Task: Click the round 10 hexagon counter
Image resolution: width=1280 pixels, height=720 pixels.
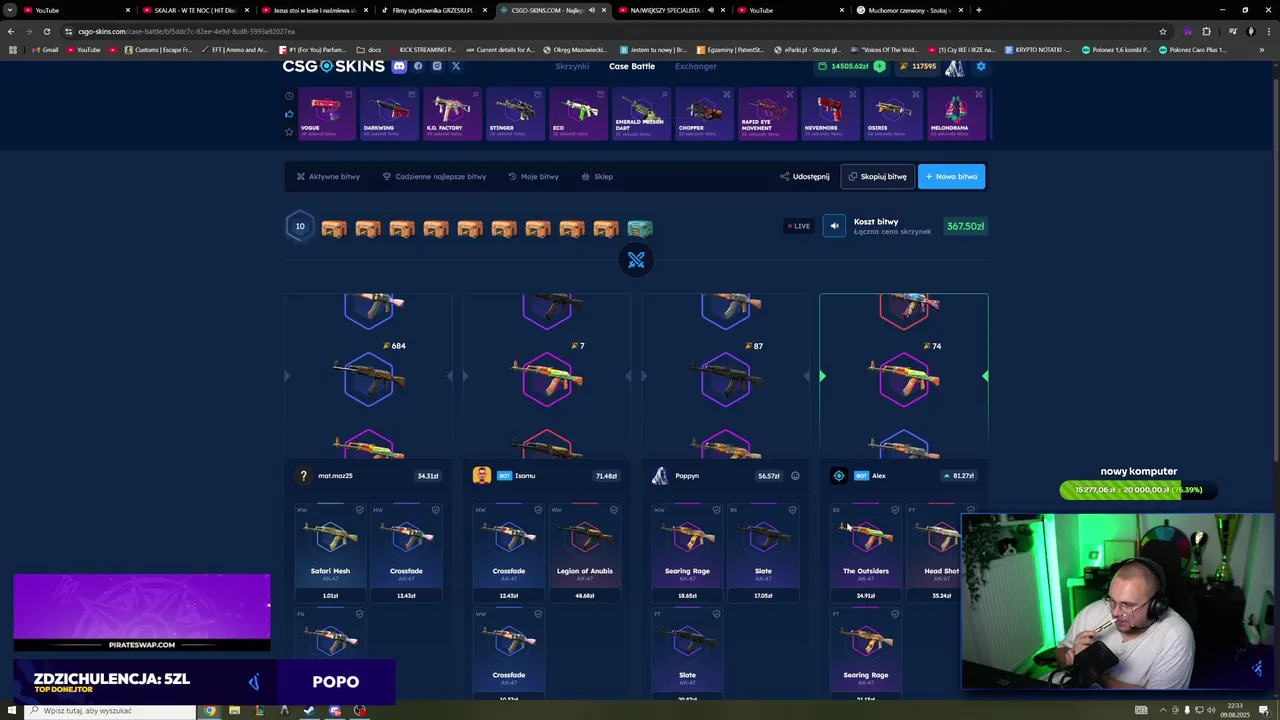Action: [300, 226]
